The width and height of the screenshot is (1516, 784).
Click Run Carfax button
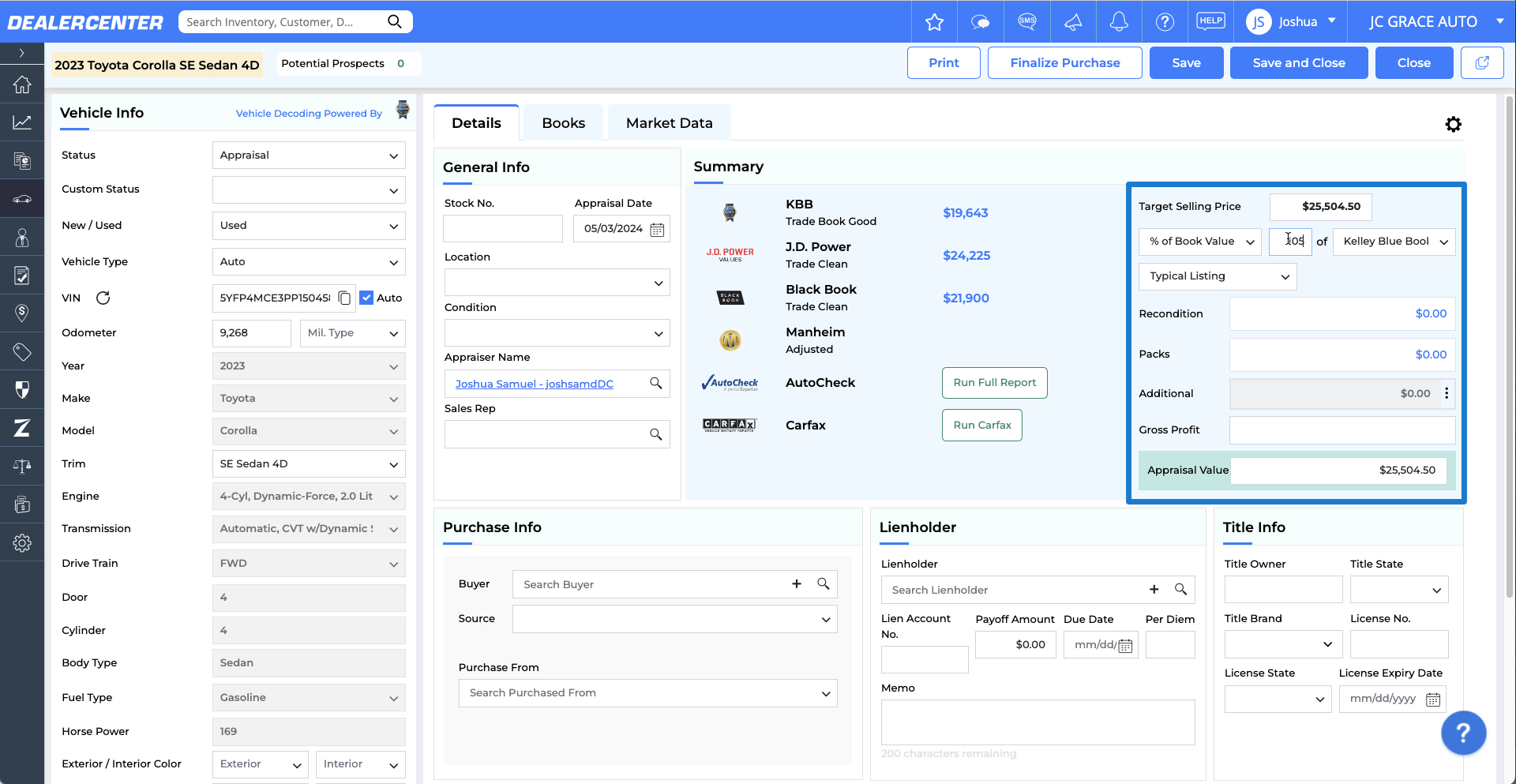(x=981, y=426)
